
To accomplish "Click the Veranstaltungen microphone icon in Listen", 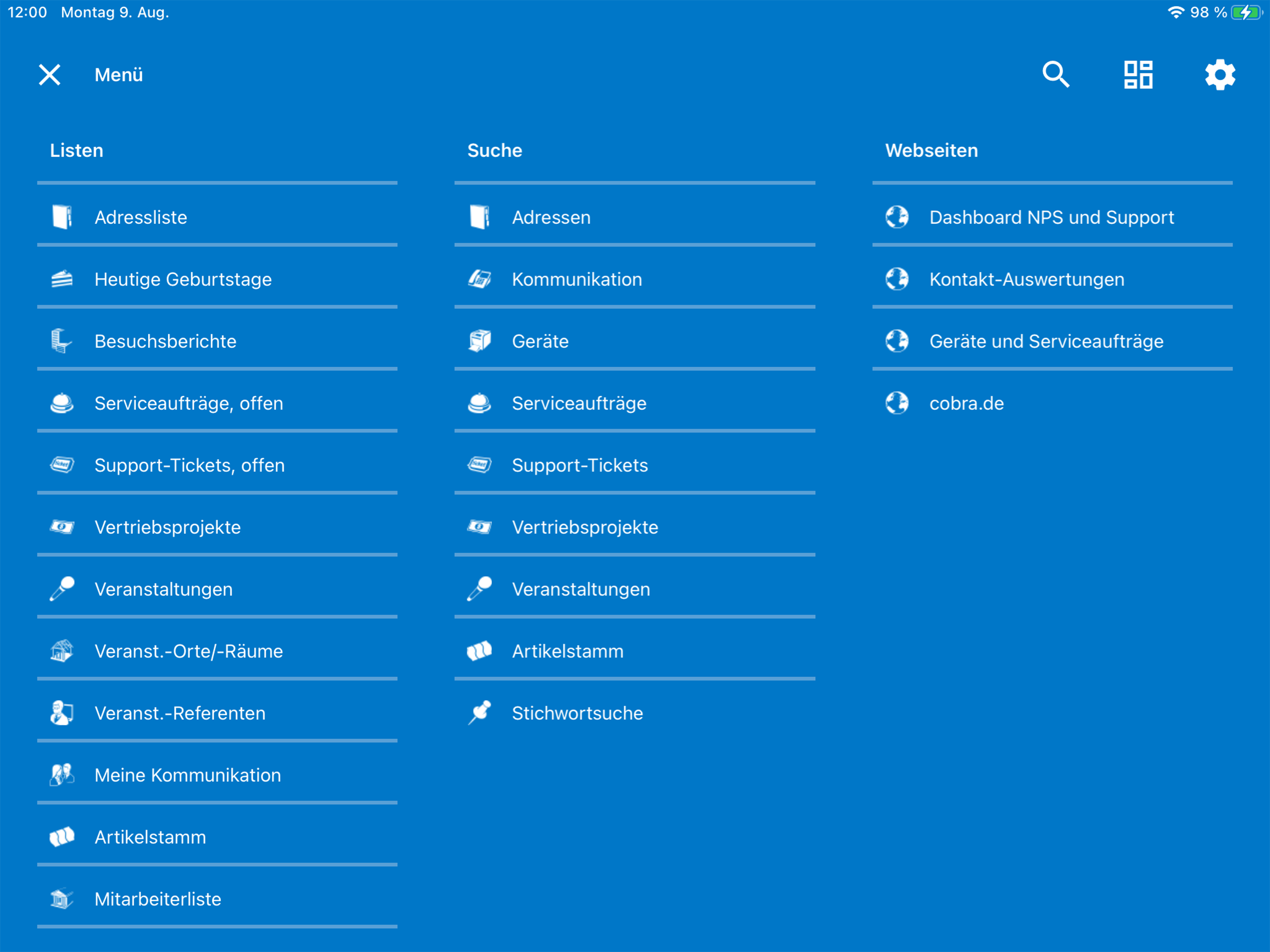I will pos(62,589).
